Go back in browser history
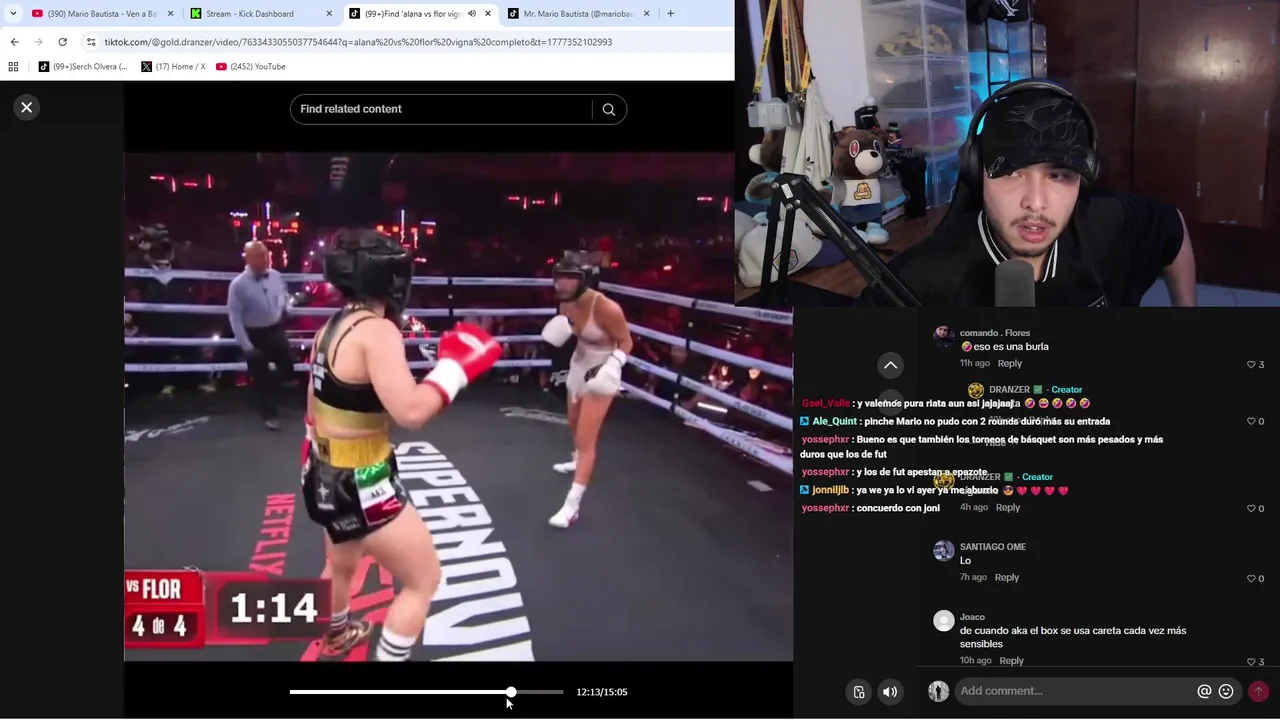 coord(14,42)
